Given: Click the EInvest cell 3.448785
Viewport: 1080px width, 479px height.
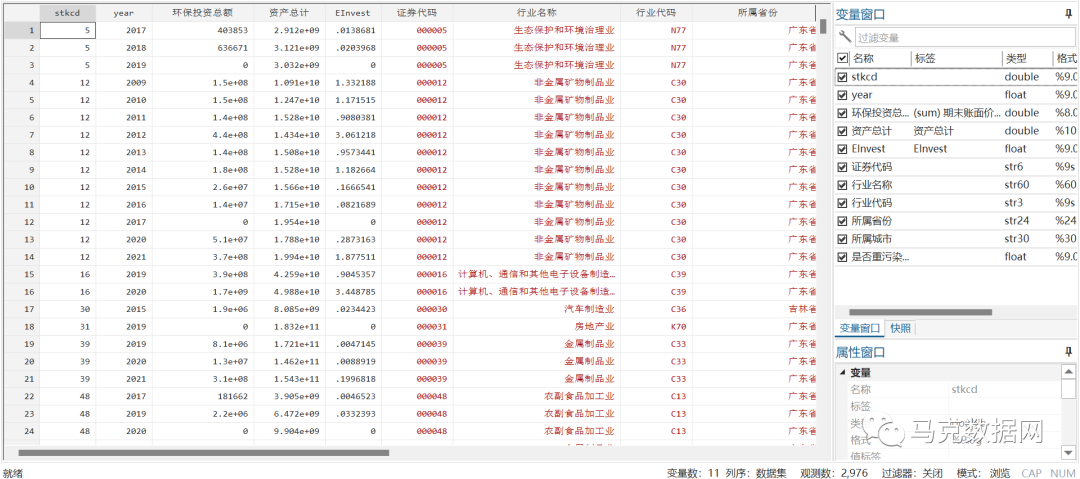Looking at the screenshot, I should tap(353, 291).
